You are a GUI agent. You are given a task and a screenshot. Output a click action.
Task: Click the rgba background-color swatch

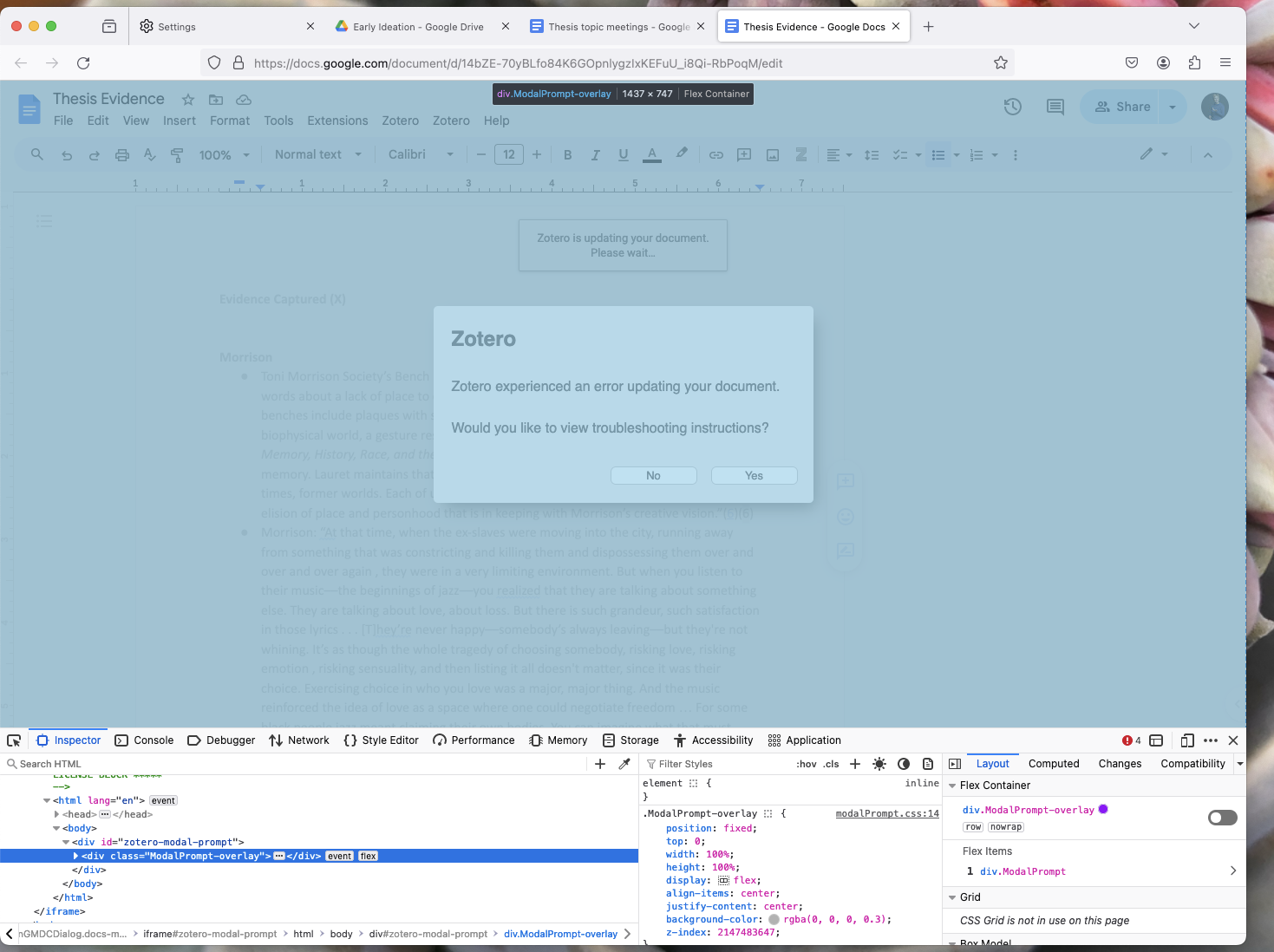pos(774,919)
